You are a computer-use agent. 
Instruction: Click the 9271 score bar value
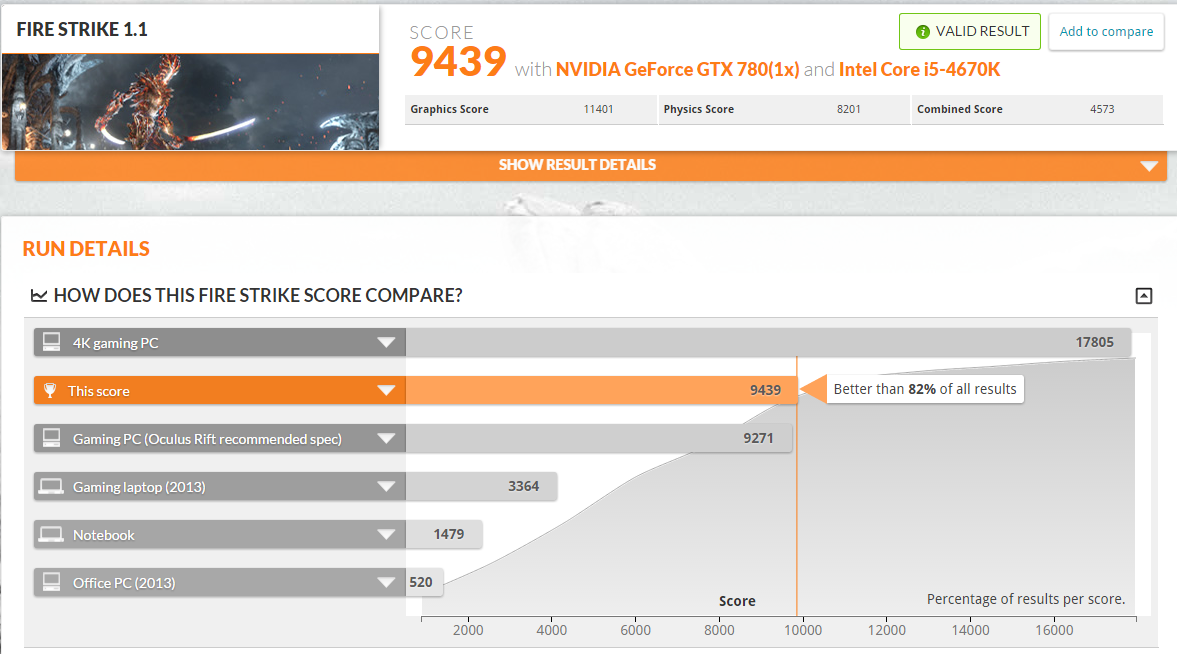[x=758, y=438]
